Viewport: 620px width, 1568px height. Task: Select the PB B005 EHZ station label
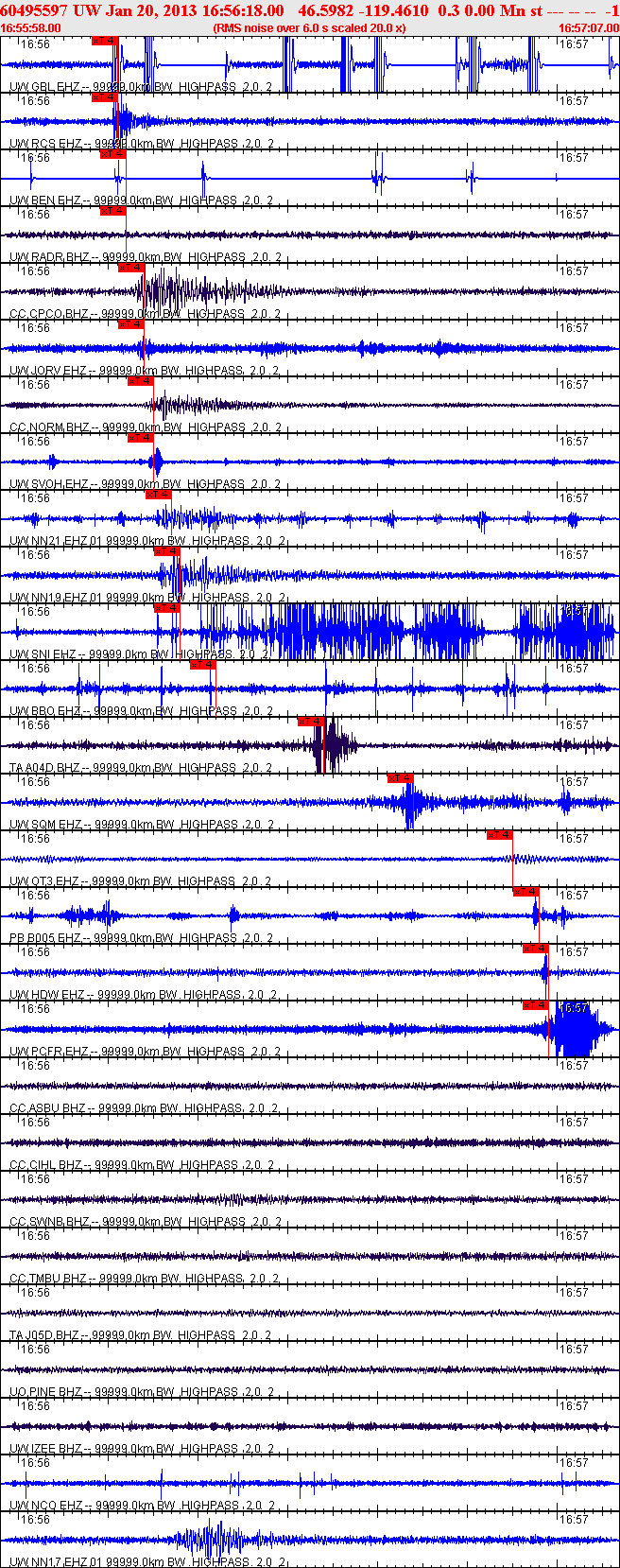click(44, 938)
